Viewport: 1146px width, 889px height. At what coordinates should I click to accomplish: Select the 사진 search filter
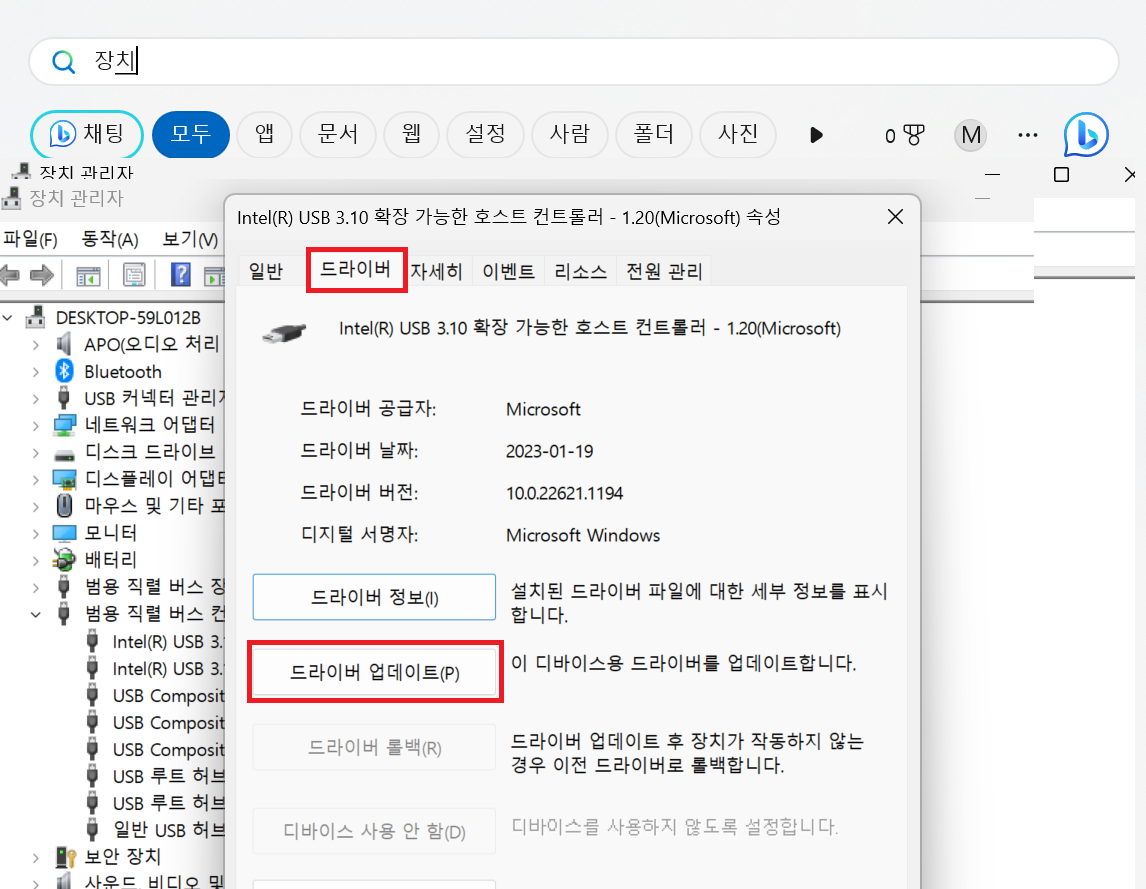(737, 135)
